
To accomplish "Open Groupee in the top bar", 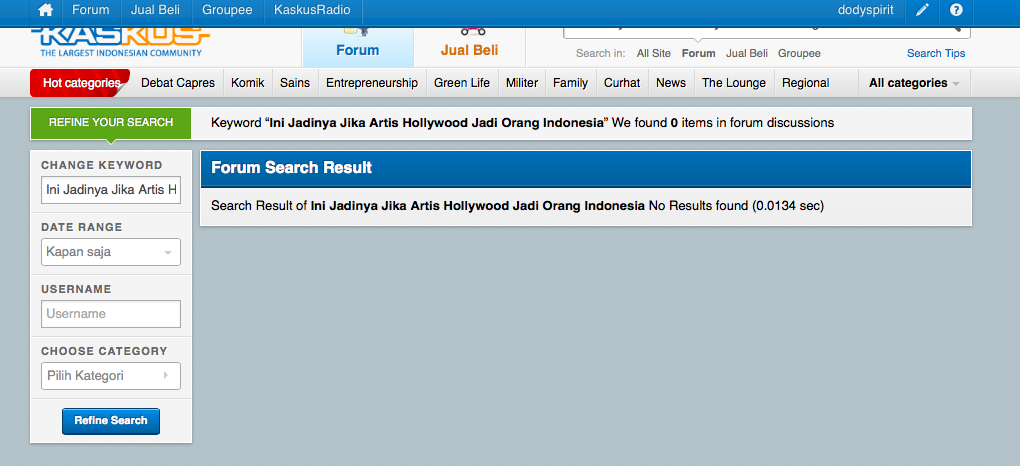I will 227,10.
